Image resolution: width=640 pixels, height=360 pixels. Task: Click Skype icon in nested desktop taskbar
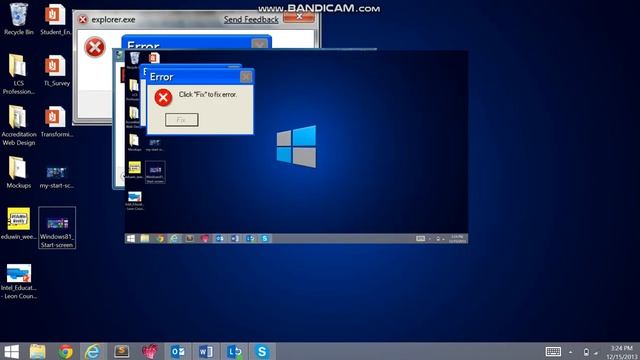(x=265, y=238)
